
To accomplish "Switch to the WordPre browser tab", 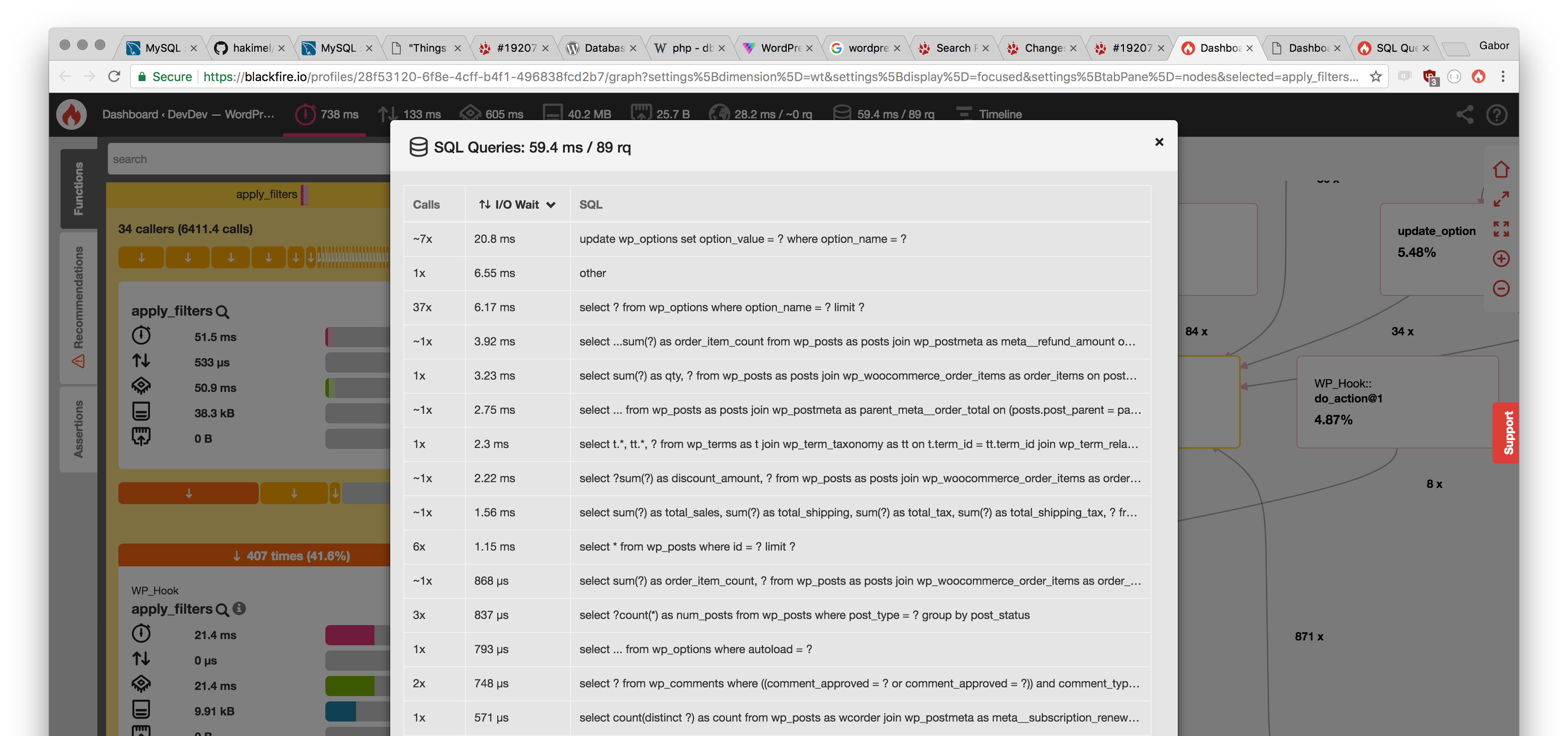I will coord(779,47).
